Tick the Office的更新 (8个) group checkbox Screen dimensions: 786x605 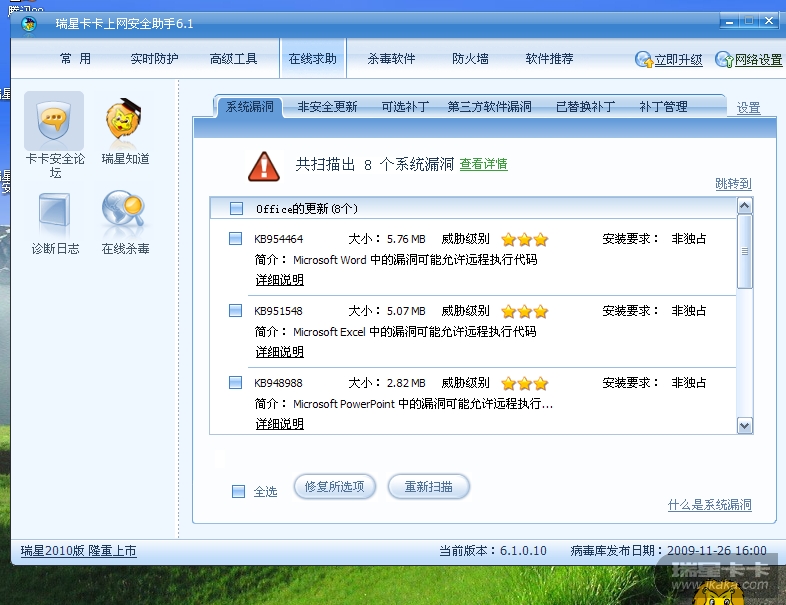(236, 209)
